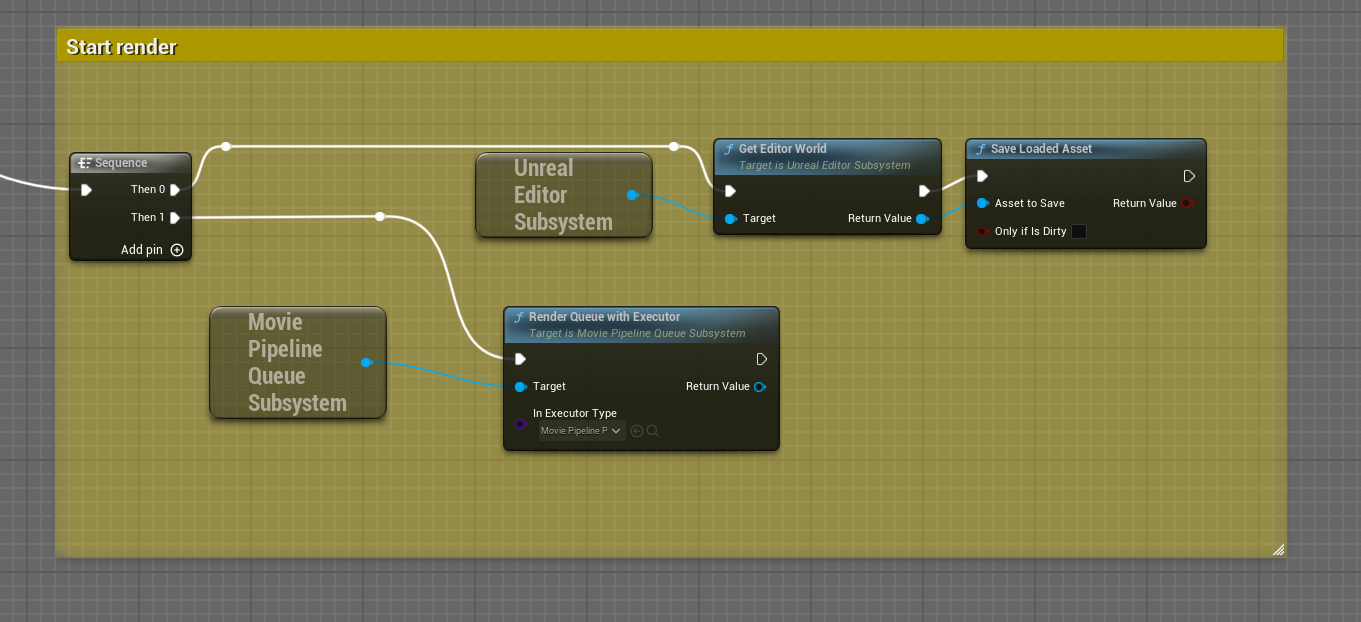1361x622 pixels.
Task: Click Save Loaded Asset Return Value pin
Action: pos(1187,203)
